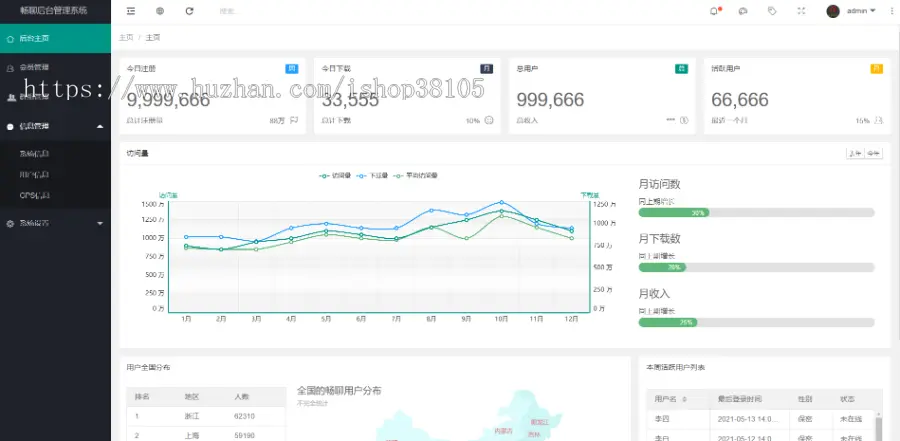Click the 2021-05-13 login time cell
This screenshot has width=900, height=441.
[x=748, y=419]
